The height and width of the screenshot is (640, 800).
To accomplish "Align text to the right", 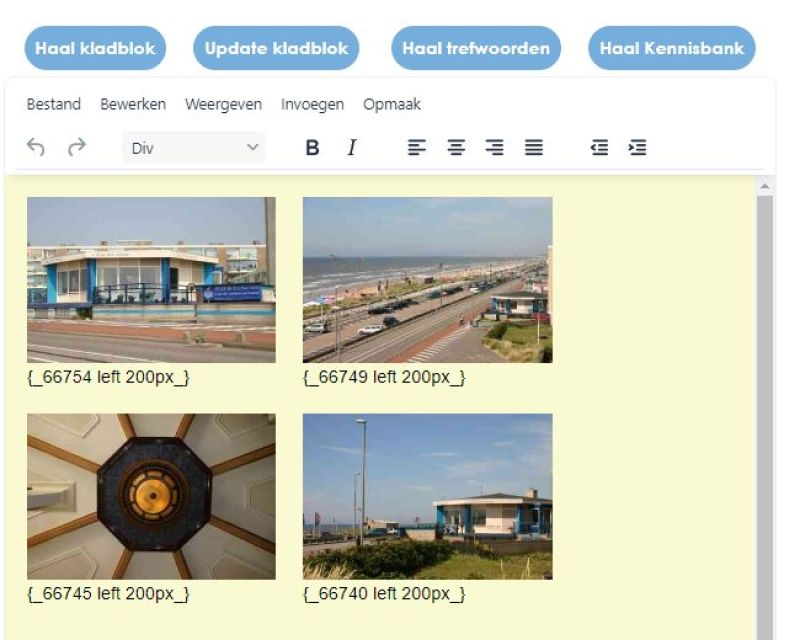I will point(494,147).
